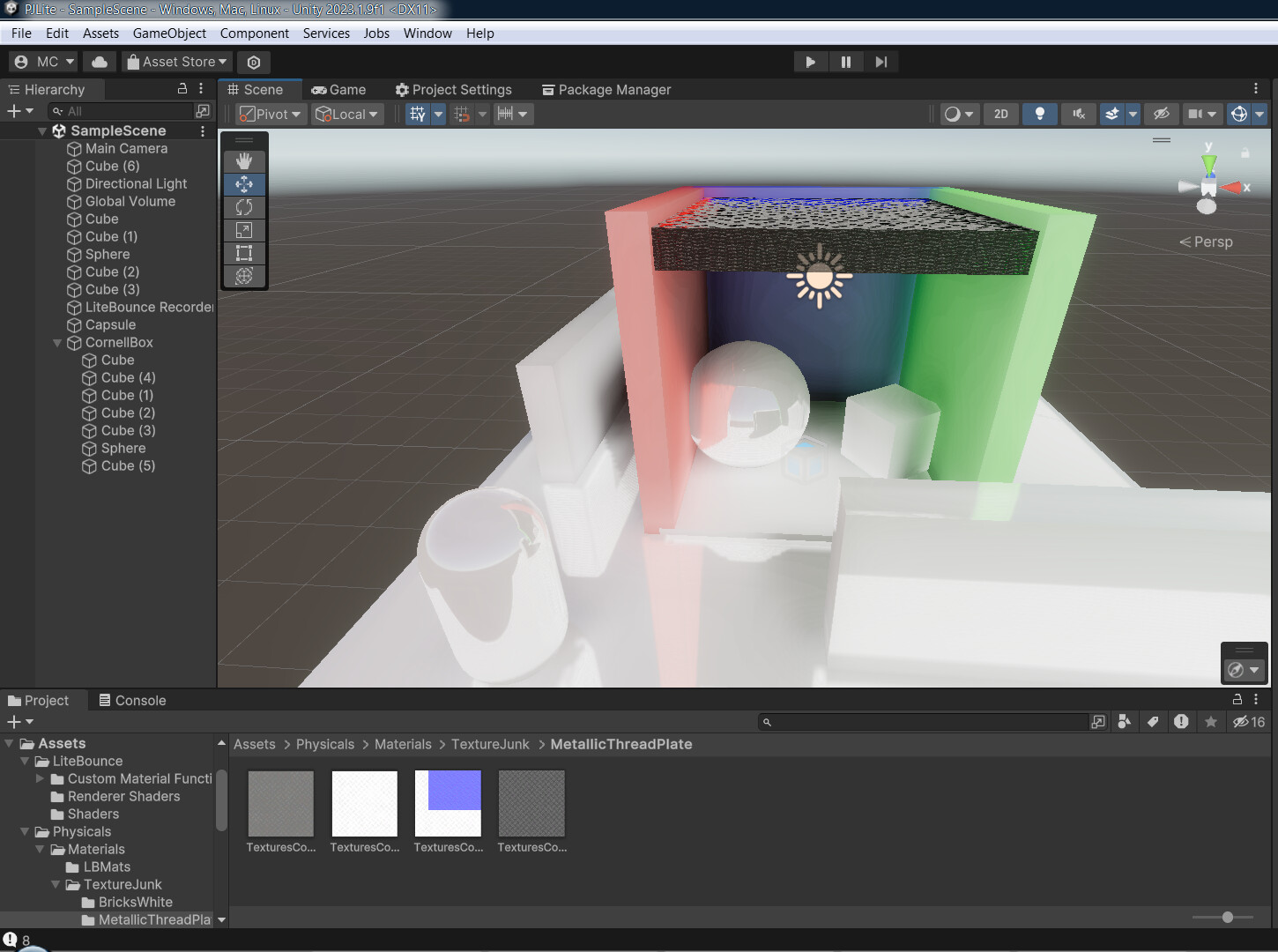The height and width of the screenshot is (952, 1278).
Task: Toggle scene lighting with the bulb icon
Action: pos(1039,114)
